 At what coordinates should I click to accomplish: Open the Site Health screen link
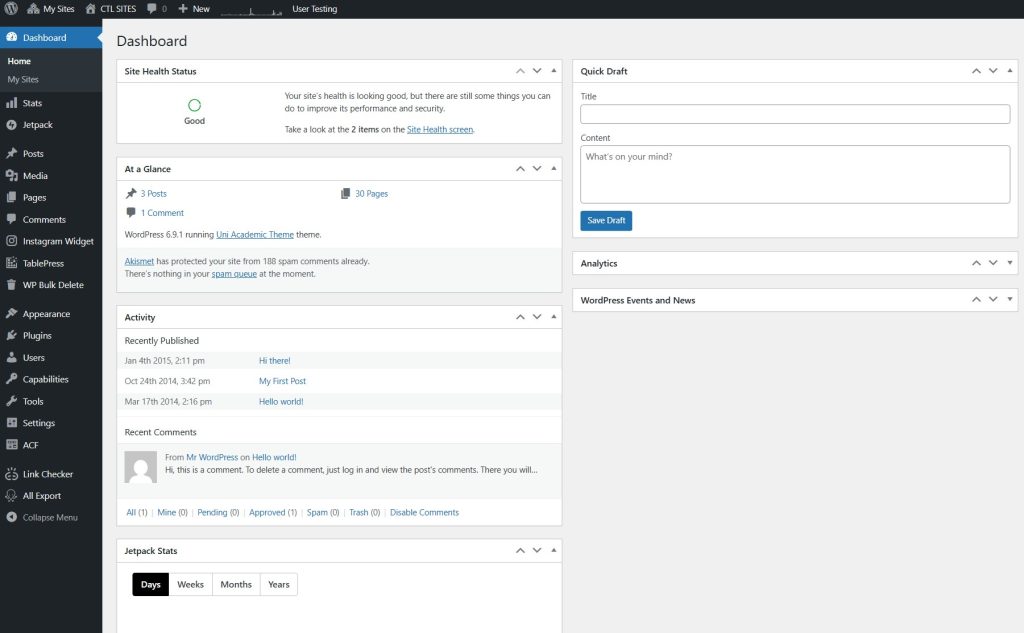tap(440, 129)
